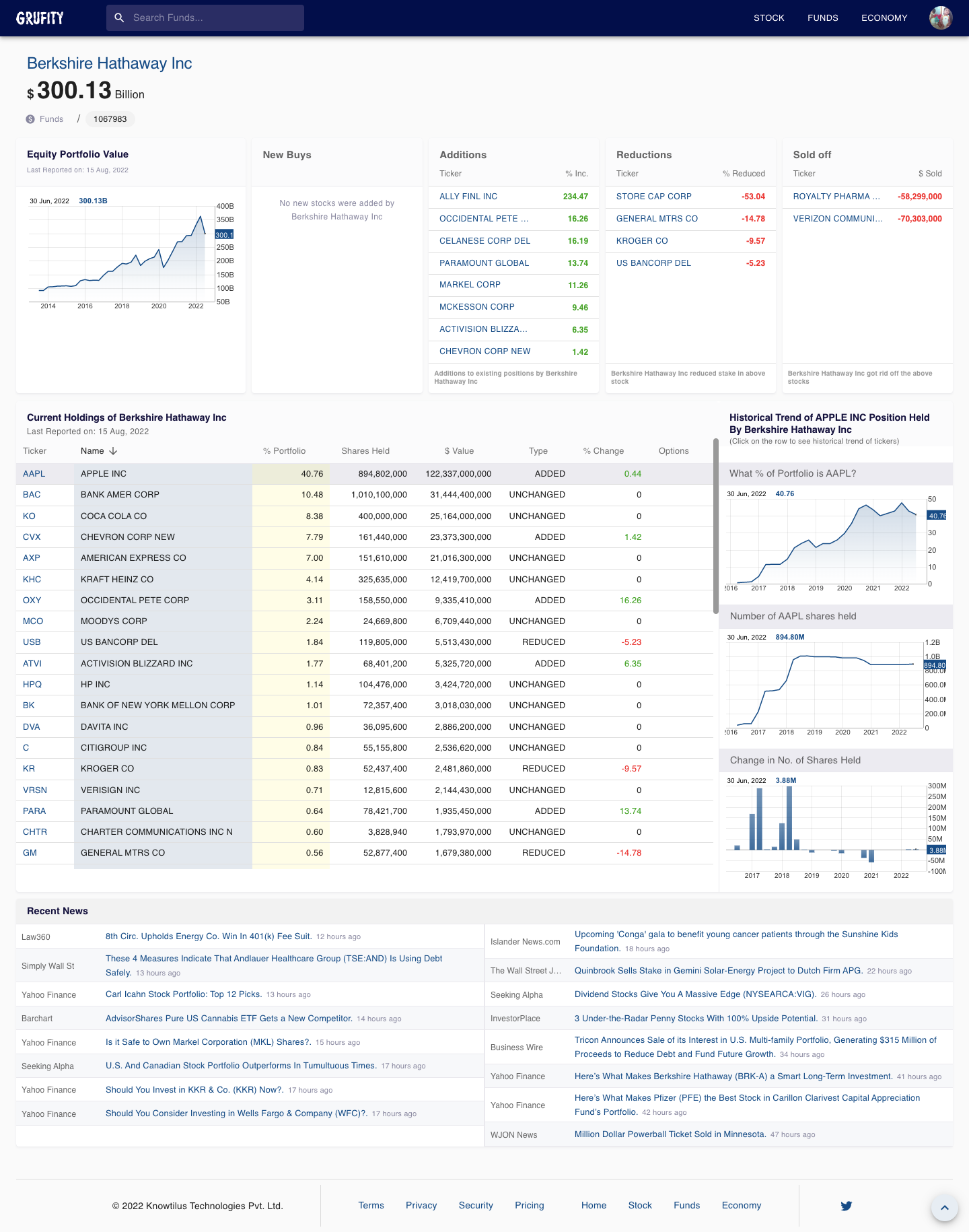Open the Million Dollar Powerball article
The height and width of the screenshot is (1232, 969).
tap(670, 1134)
